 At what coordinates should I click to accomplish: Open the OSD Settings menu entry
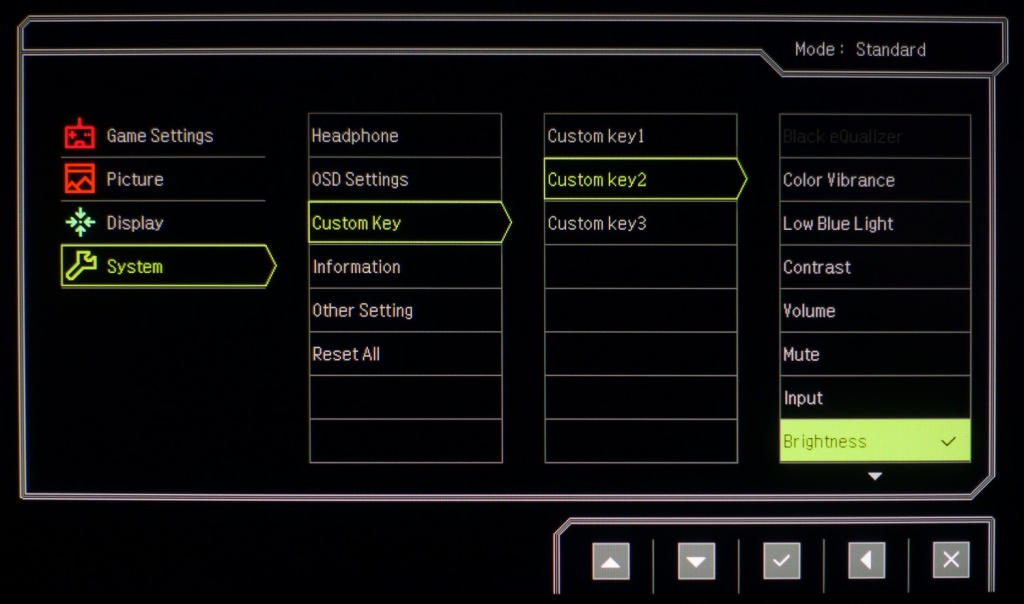405,180
